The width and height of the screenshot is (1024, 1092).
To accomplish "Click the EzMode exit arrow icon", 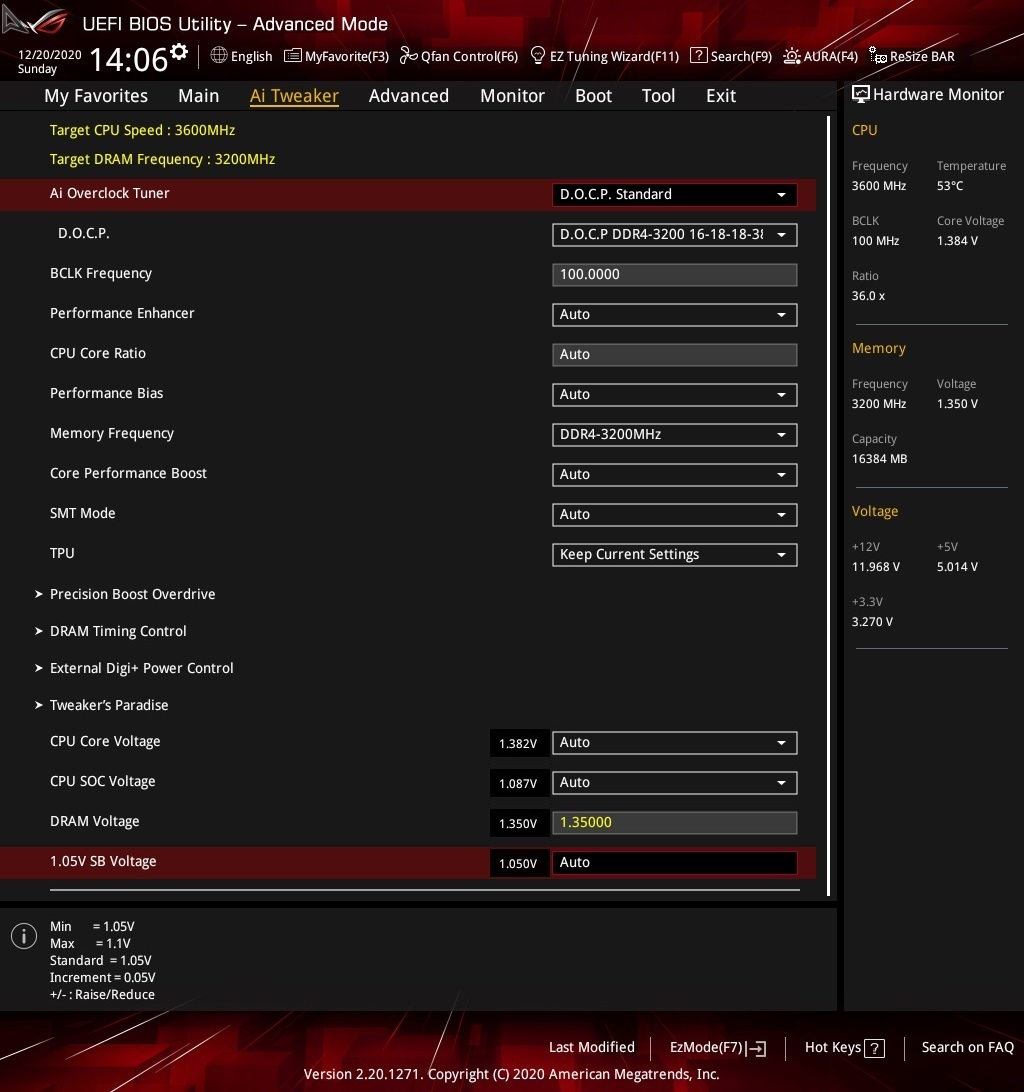I will tap(757, 1048).
